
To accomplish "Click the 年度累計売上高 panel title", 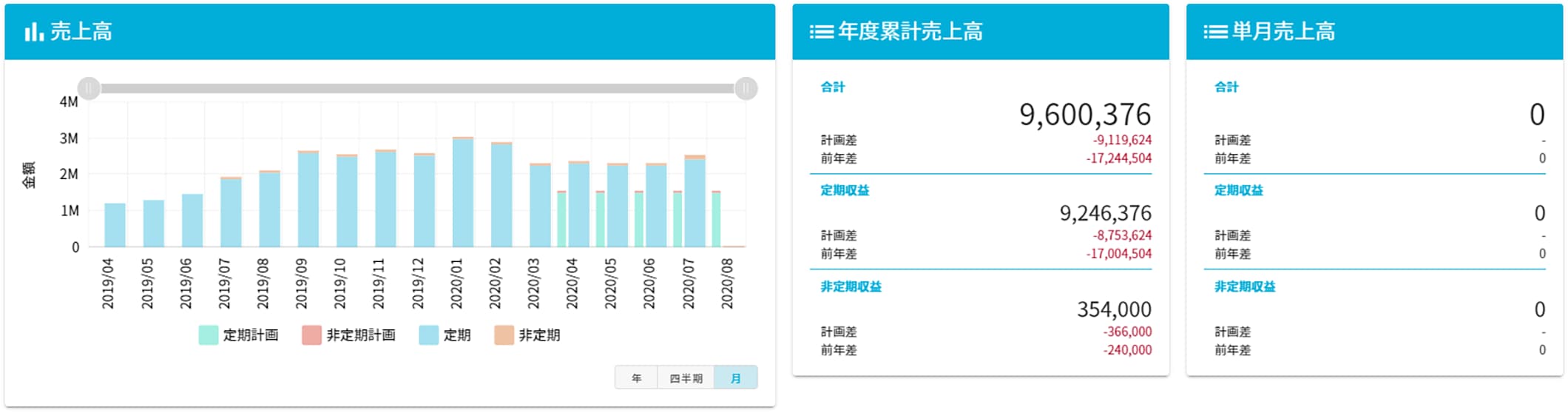I will point(910,32).
